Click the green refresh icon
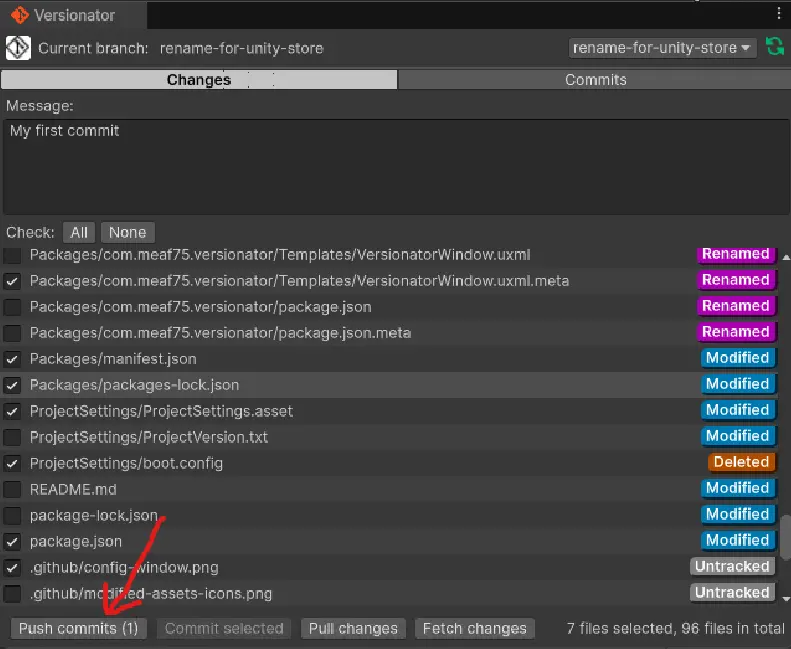791x649 pixels. pyautogui.click(x=774, y=47)
